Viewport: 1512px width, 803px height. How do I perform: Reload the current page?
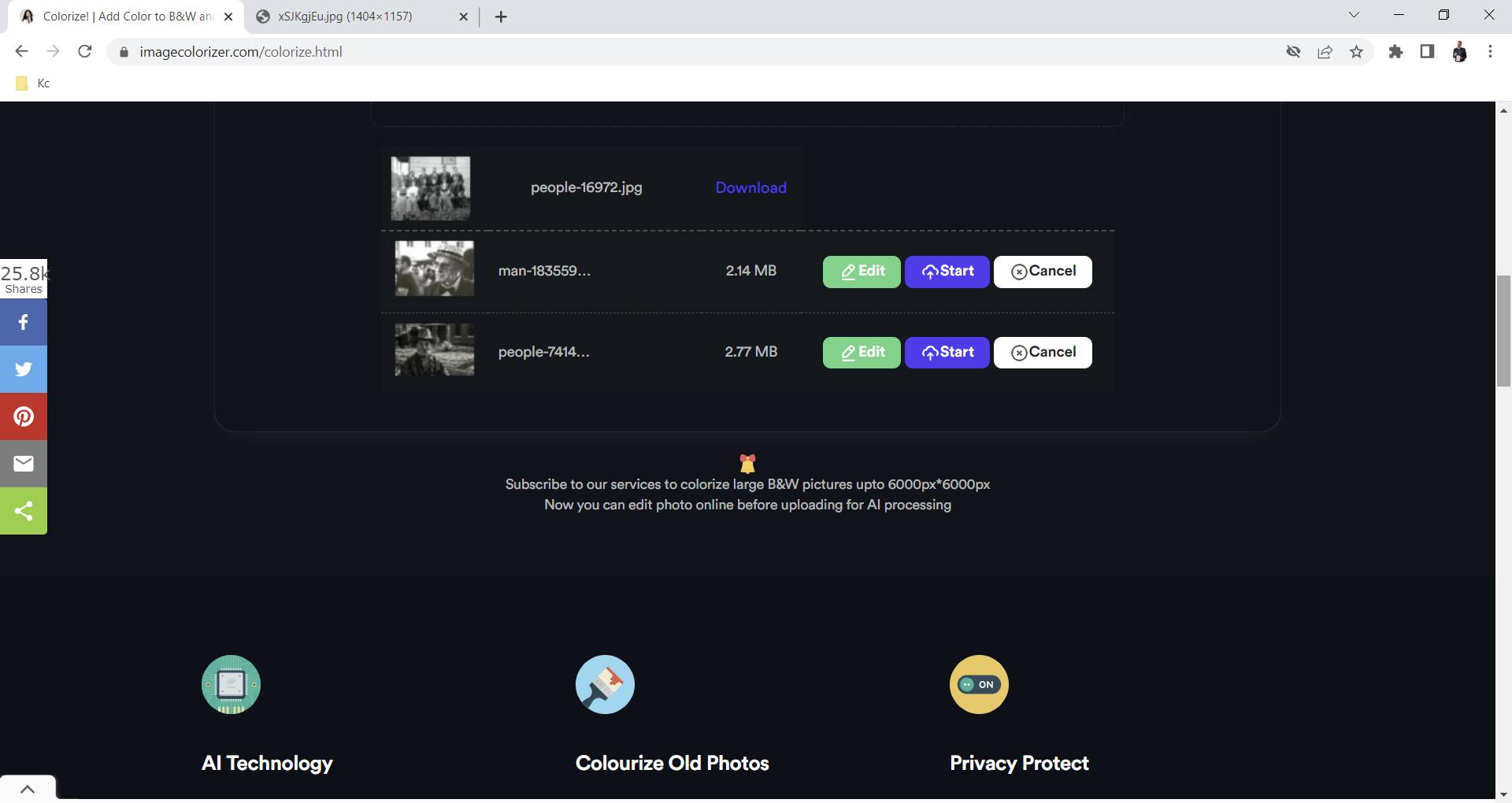click(85, 52)
